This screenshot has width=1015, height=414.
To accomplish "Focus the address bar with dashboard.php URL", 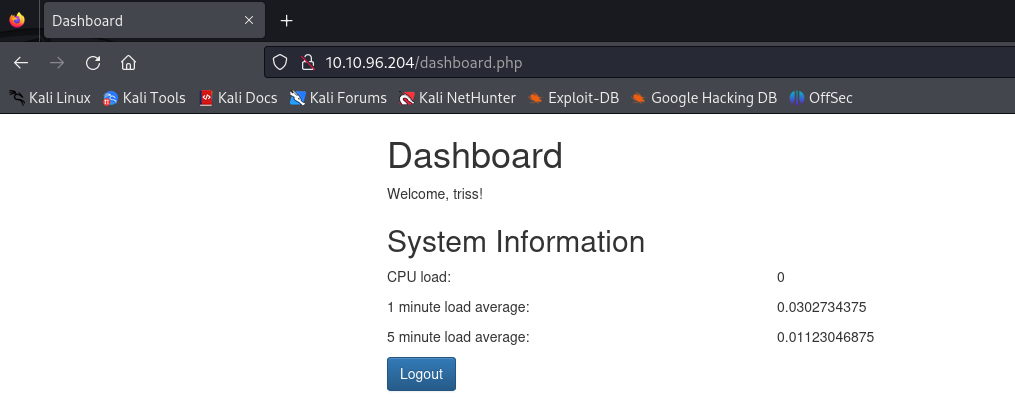I will (x=600, y=63).
